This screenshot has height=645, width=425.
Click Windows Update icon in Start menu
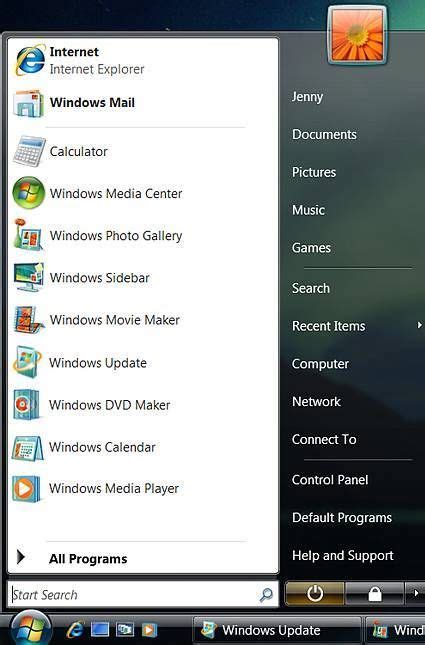click(x=28, y=362)
